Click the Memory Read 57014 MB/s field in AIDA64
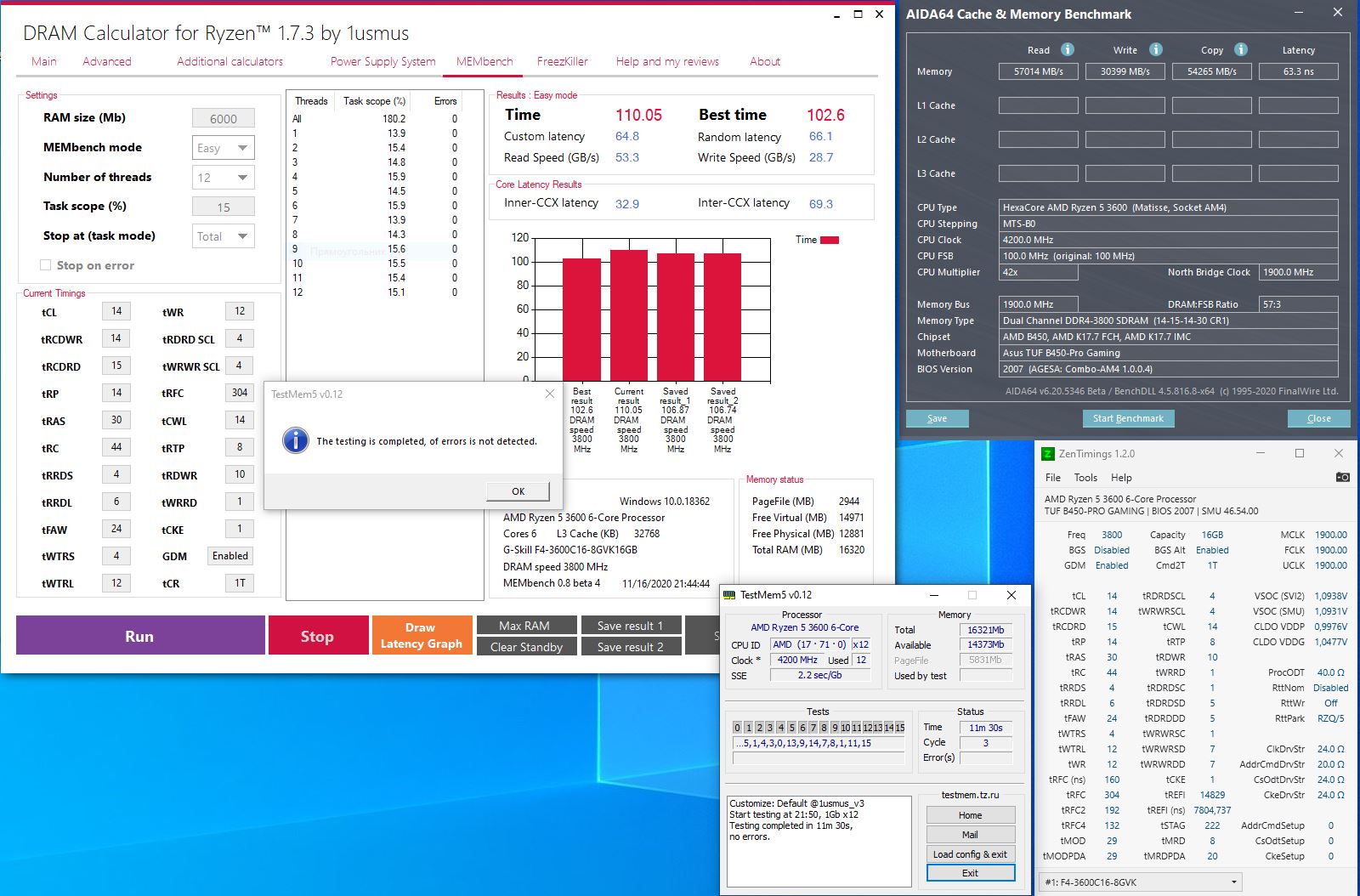Screen dimensions: 1360x896 [1039, 71]
